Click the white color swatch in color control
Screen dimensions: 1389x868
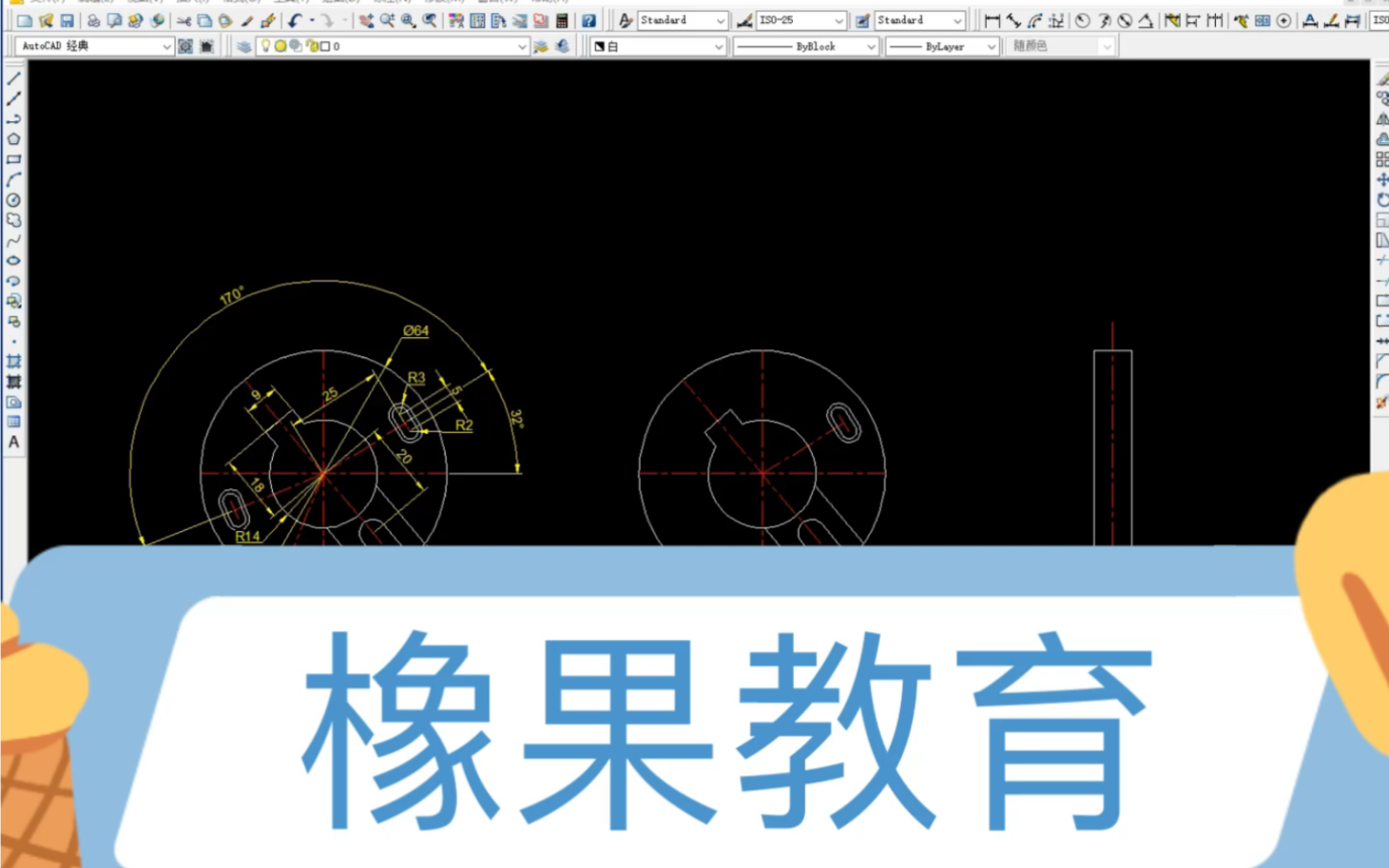pos(600,47)
